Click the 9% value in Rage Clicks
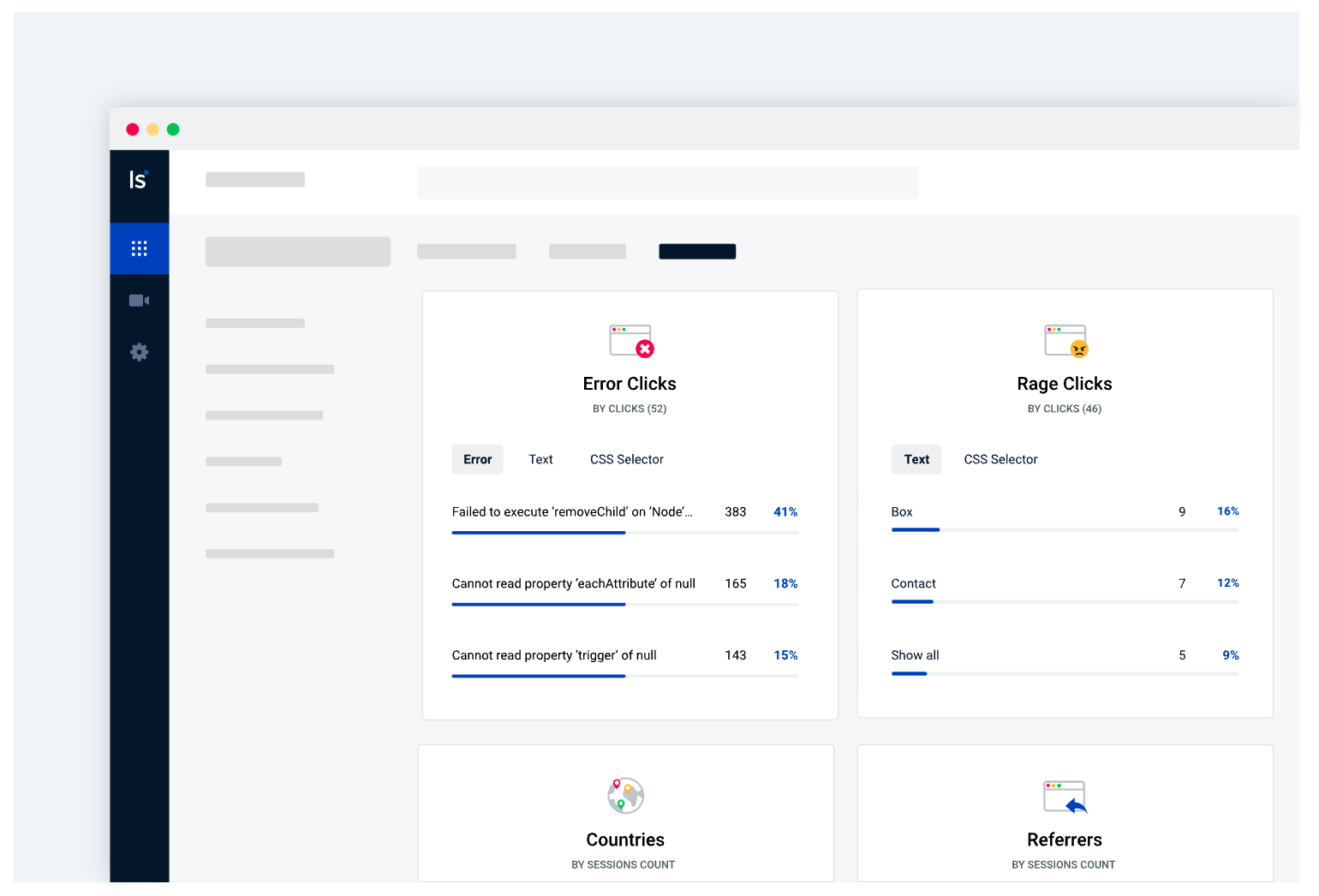Image resolution: width=1319 pixels, height=896 pixels. [1231, 655]
